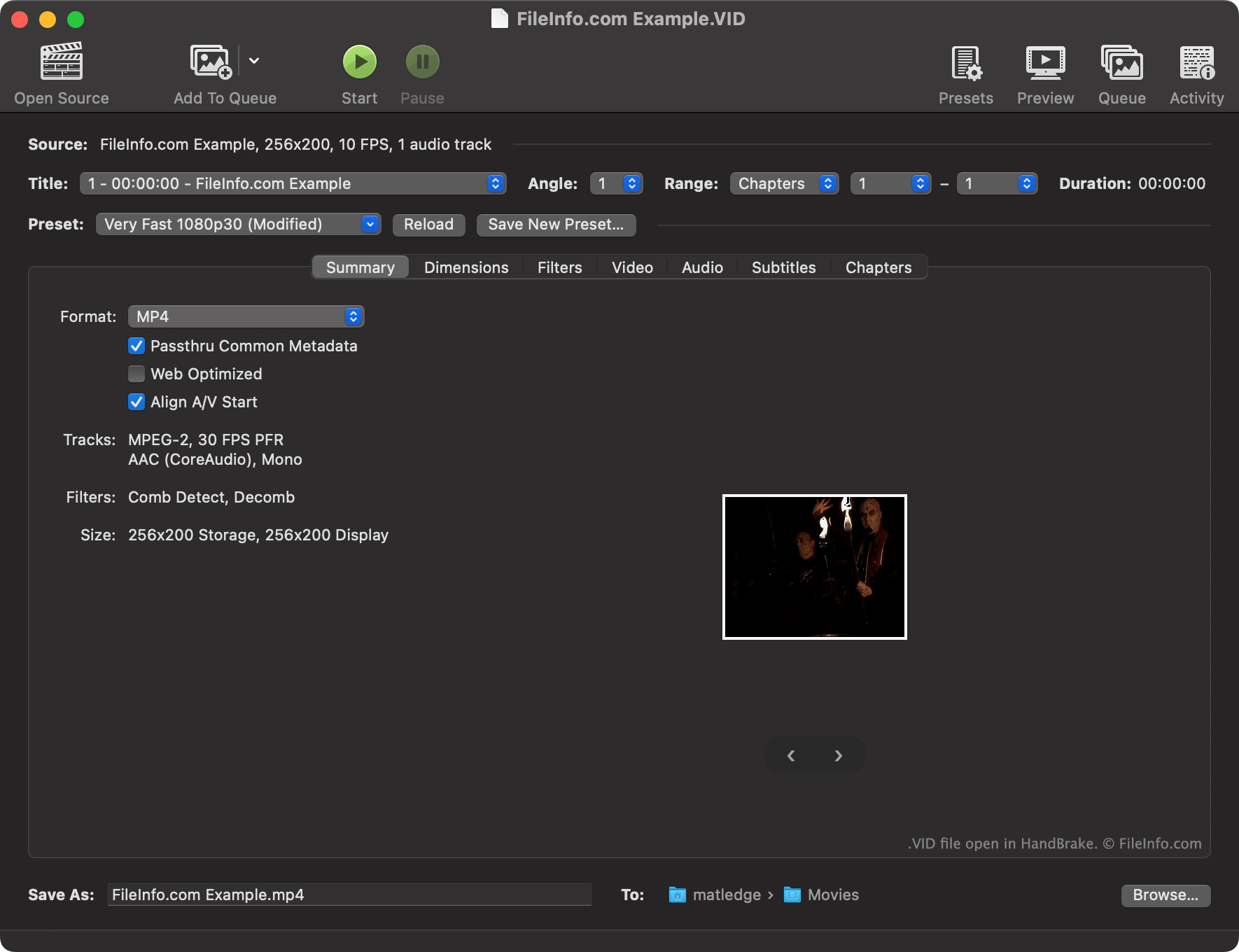Switch to the Chapters tab
This screenshot has height=952, width=1239.
click(878, 267)
